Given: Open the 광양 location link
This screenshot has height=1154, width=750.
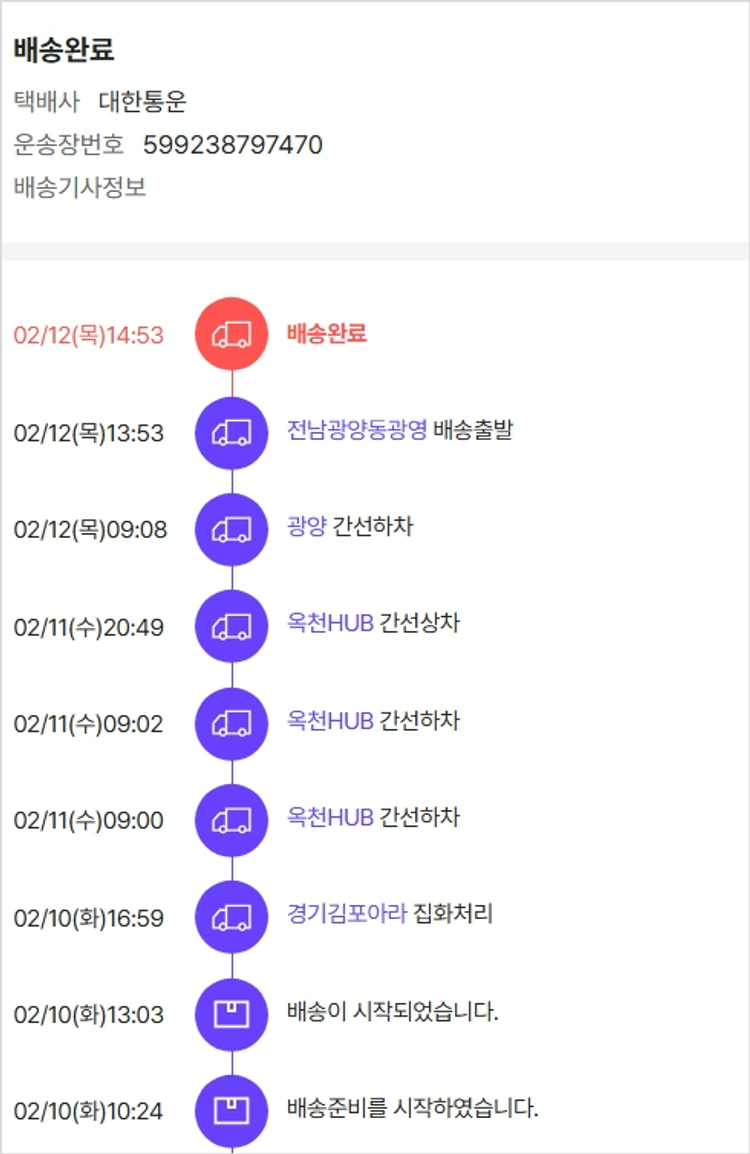Looking at the screenshot, I should pyautogui.click(x=306, y=527).
